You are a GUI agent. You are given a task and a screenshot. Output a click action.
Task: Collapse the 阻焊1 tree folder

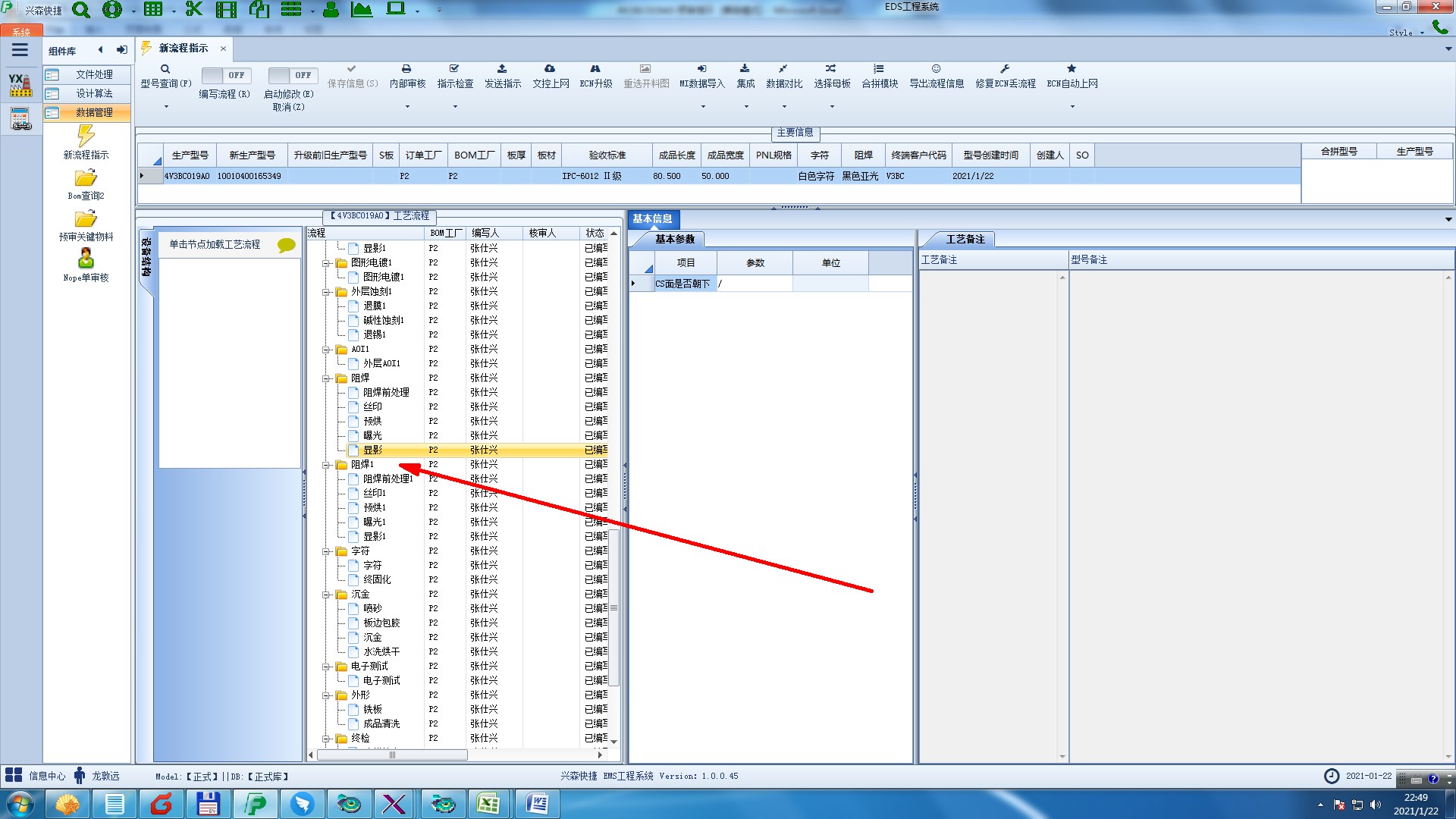(327, 465)
